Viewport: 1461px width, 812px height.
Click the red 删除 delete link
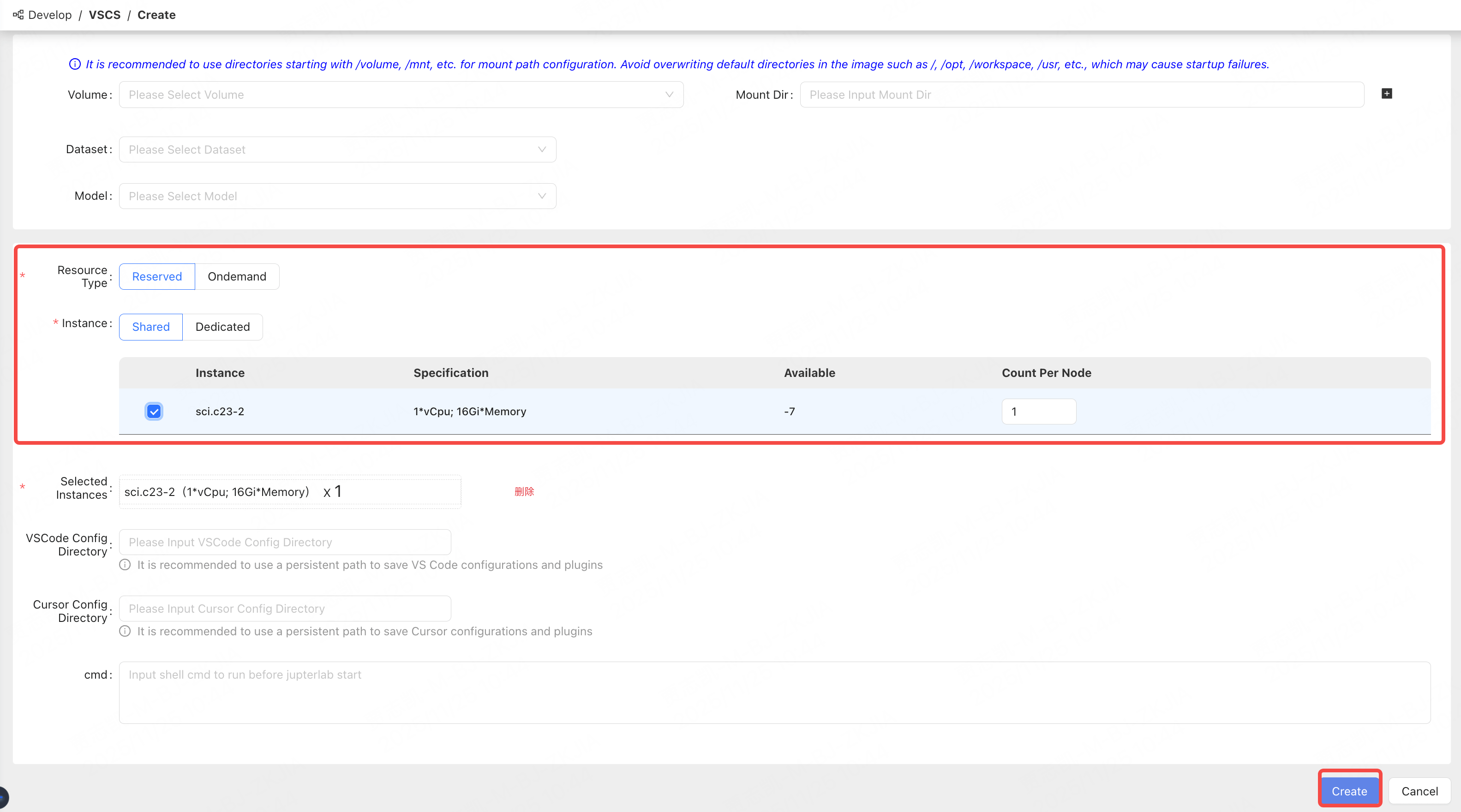[524, 492]
